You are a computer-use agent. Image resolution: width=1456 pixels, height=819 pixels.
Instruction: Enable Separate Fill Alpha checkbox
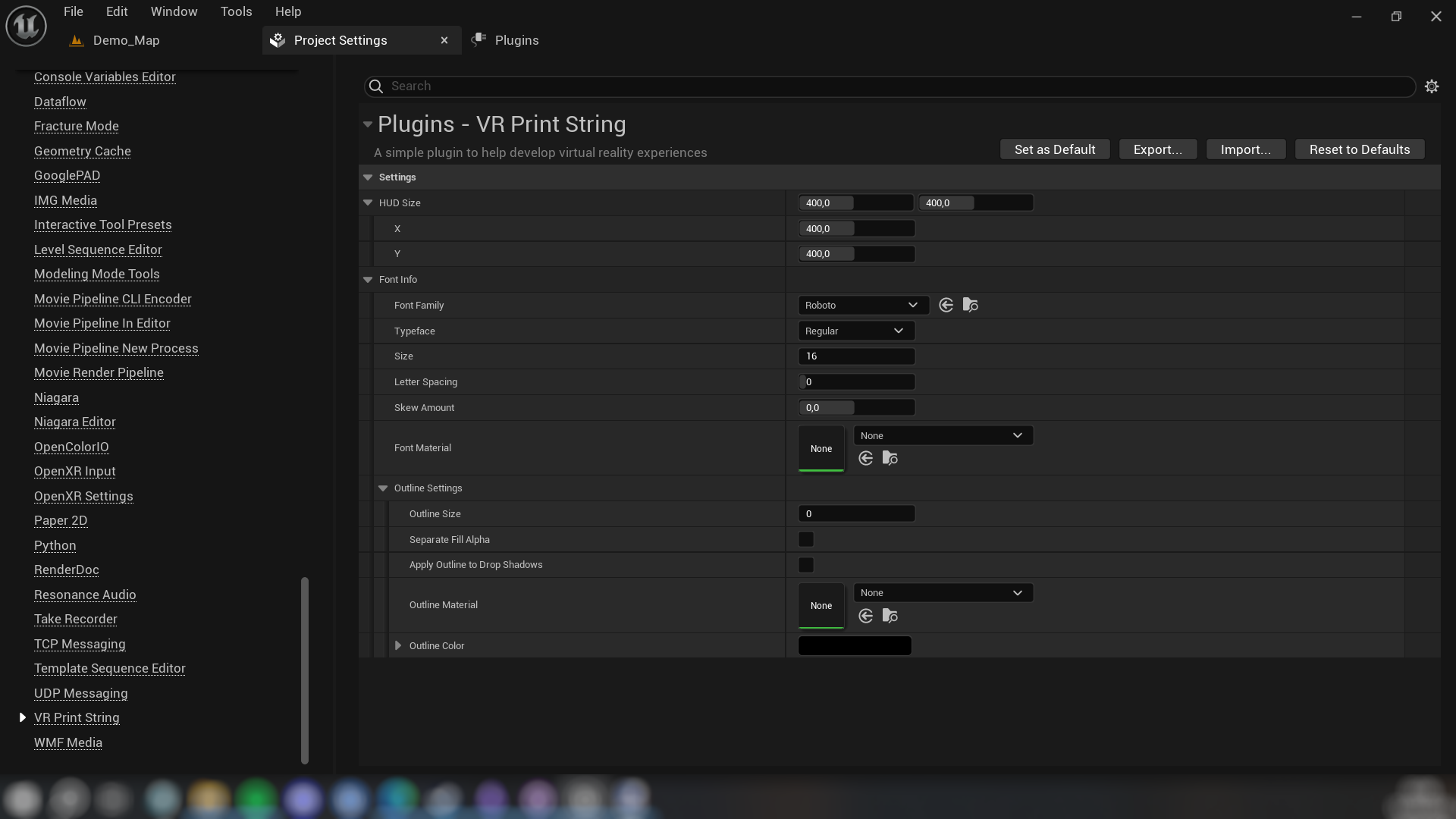click(806, 539)
